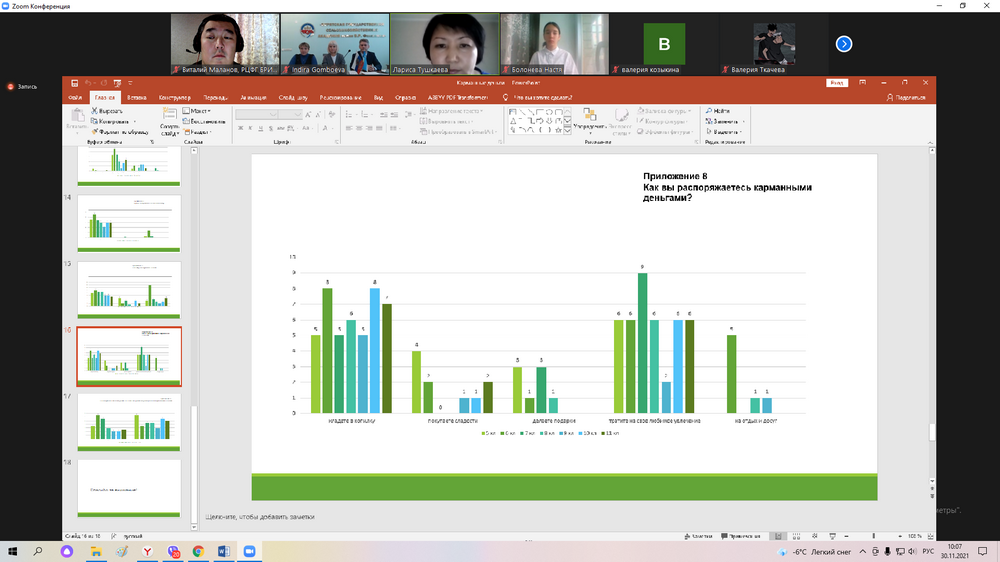Viewport: 1000px width, 562px height.
Task: Open the font name combo box
Action: click(x=256, y=114)
